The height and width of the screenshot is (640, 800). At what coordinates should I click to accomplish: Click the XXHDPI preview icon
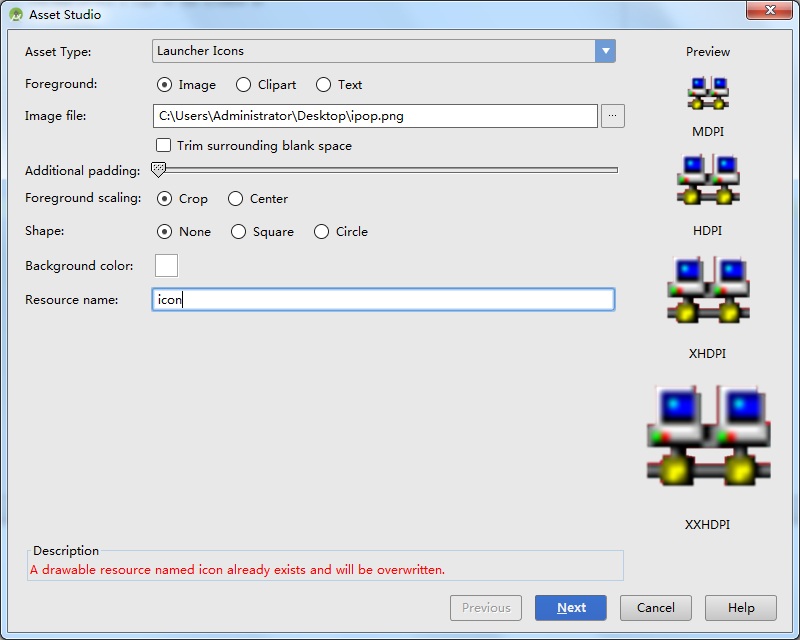(709, 435)
